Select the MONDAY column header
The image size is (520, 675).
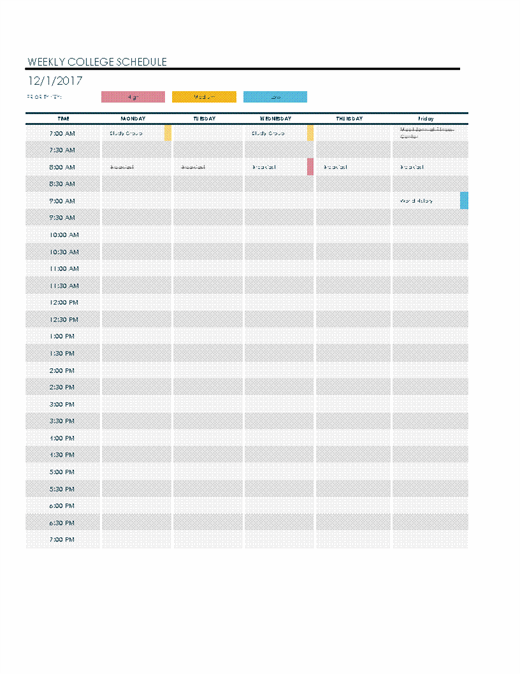133,118
